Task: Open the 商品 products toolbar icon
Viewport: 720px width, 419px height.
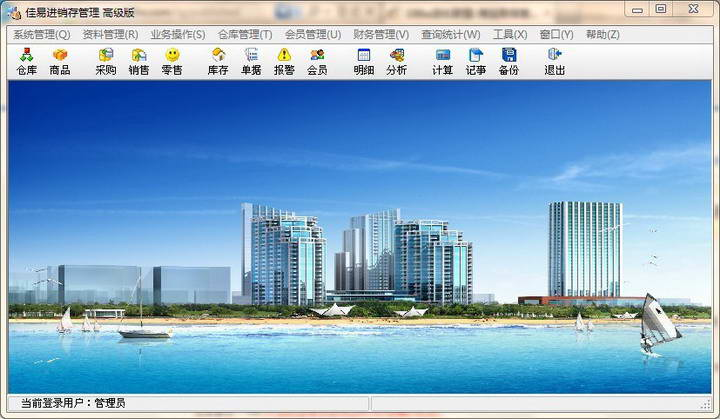Action: (60, 62)
